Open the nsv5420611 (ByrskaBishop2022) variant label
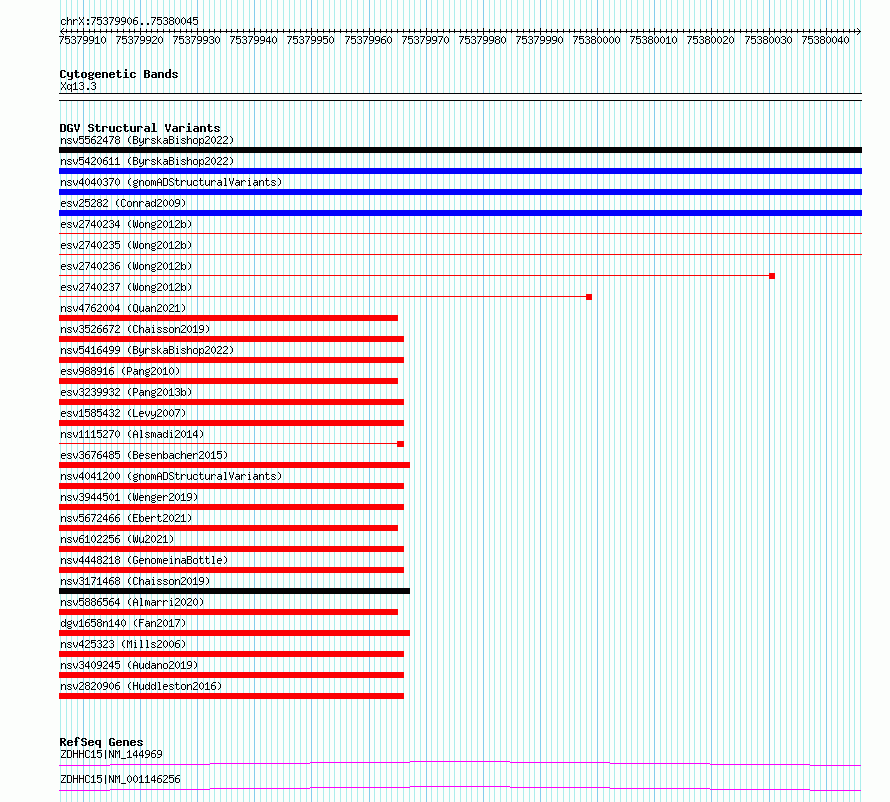This screenshot has height=802, width=890. coord(147,161)
